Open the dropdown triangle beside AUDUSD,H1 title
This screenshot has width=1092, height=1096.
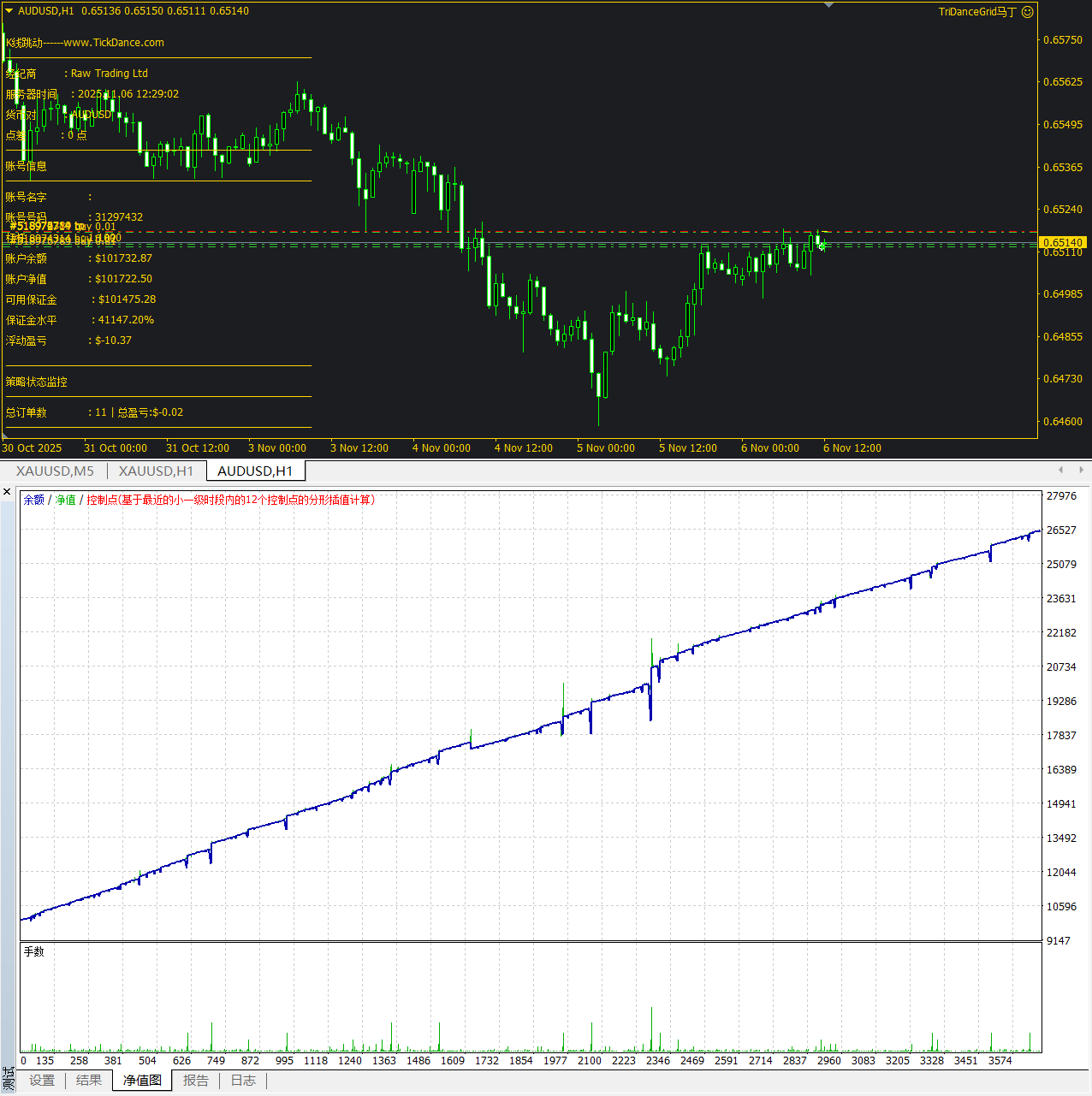[x=9, y=11]
